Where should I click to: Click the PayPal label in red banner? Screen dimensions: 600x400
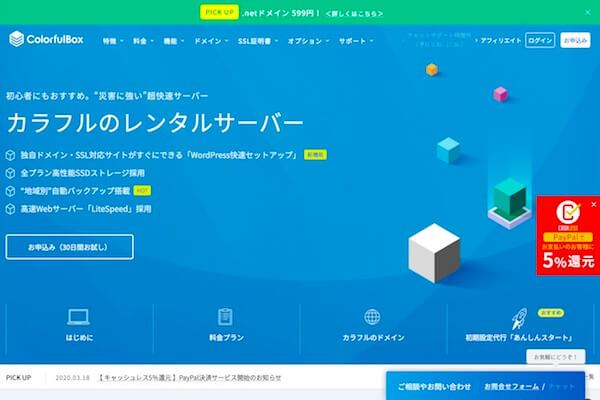[x=568, y=237]
